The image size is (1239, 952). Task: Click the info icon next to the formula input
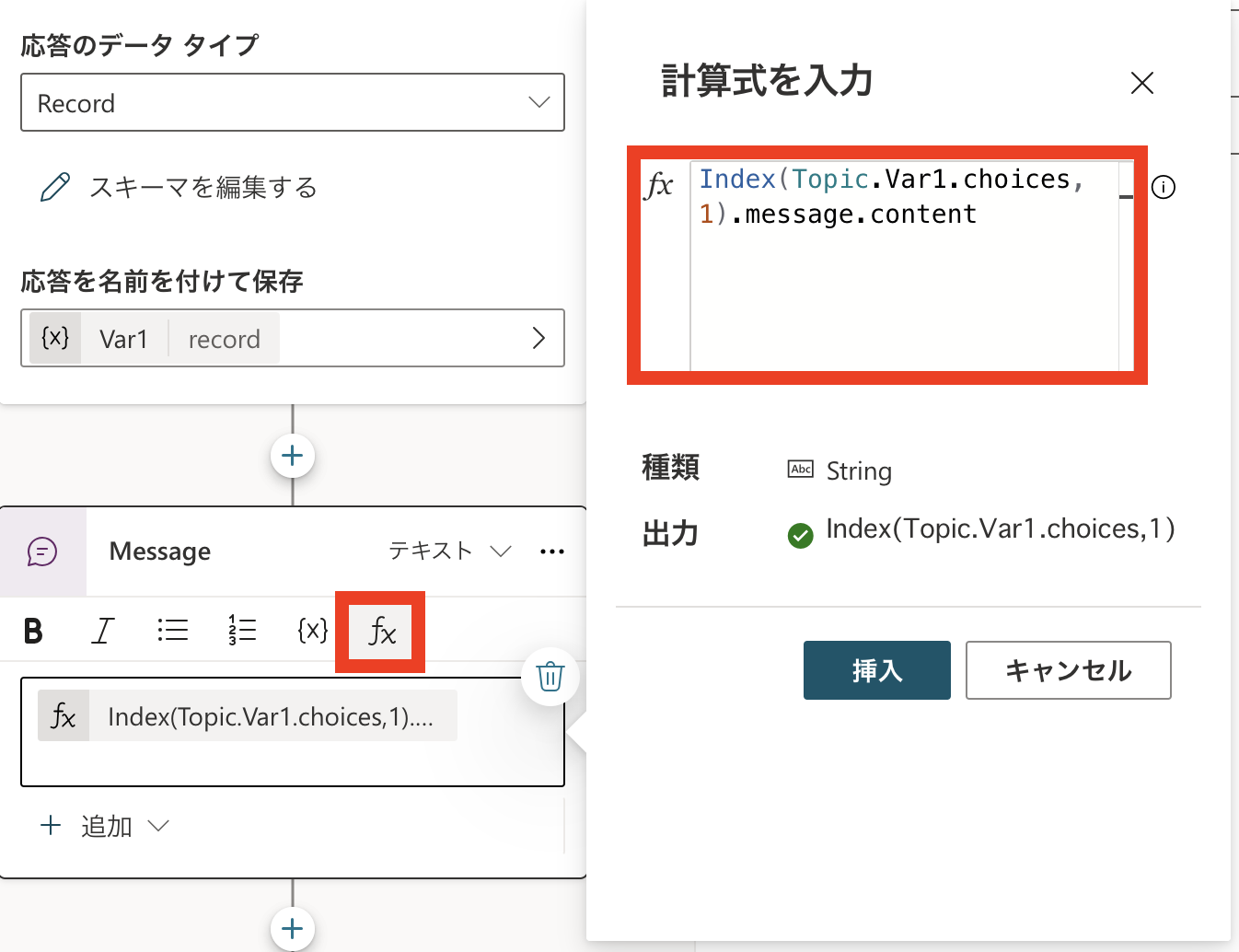(1163, 187)
